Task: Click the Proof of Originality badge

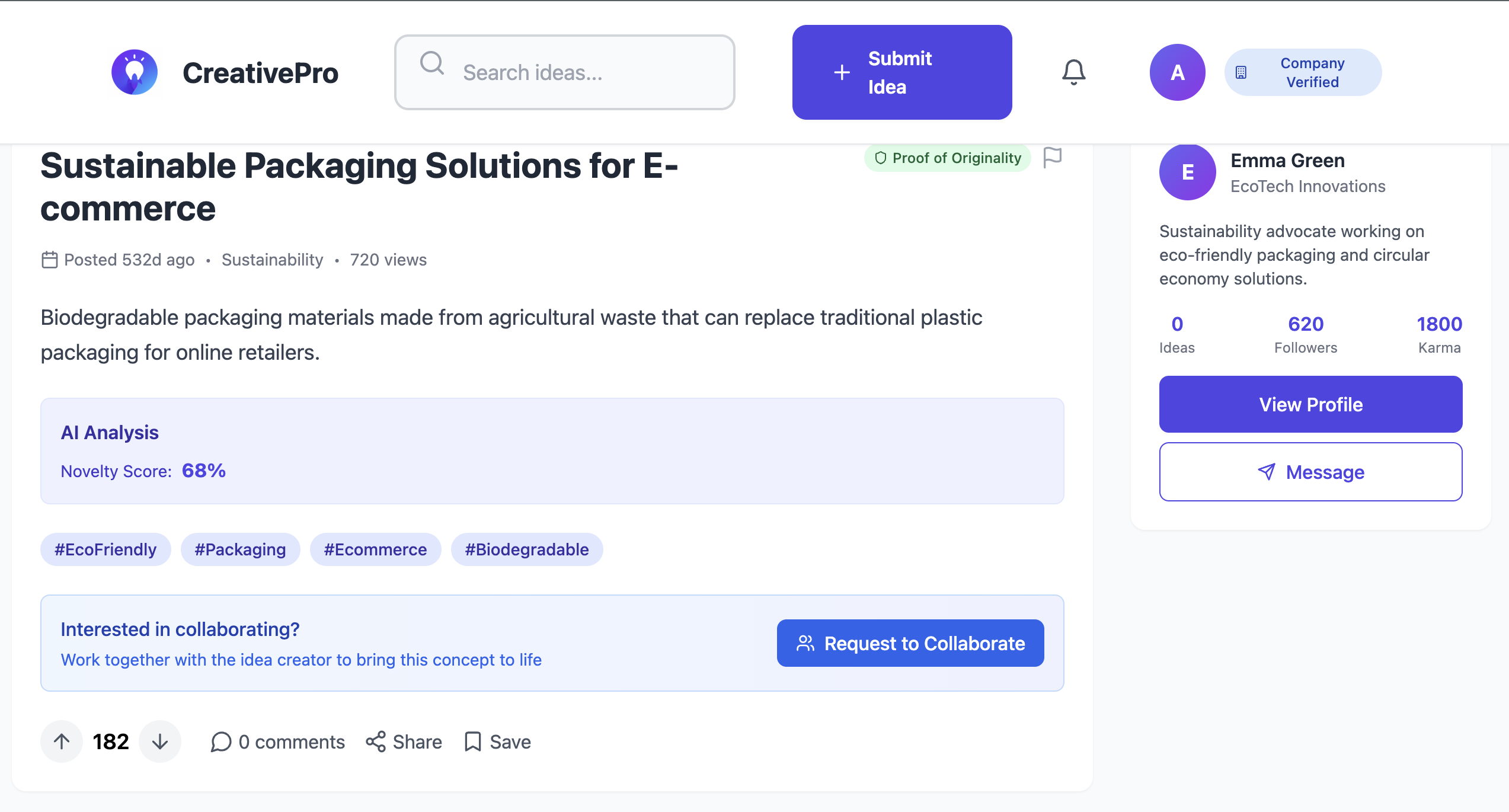Action: pyautogui.click(x=947, y=158)
